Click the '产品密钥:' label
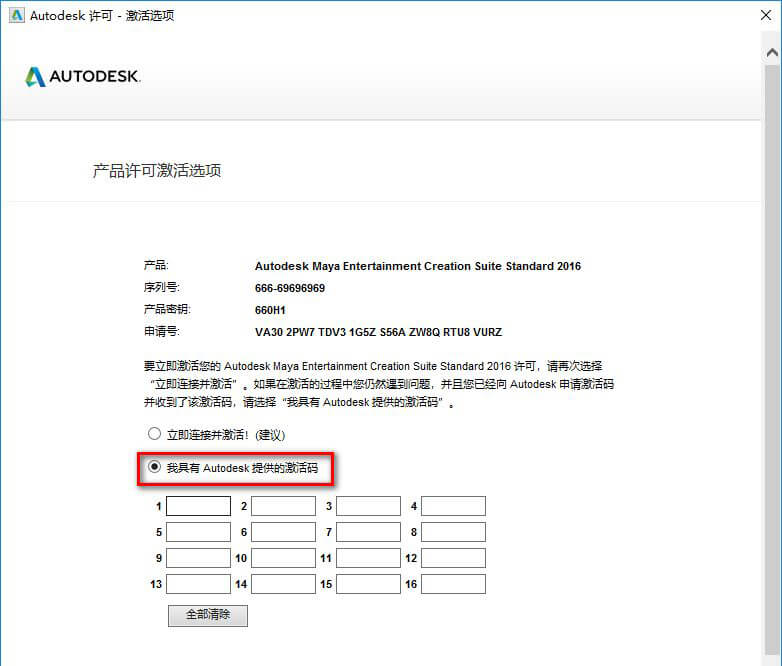This screenshot has width=782, height=666. tap(167, 309)
